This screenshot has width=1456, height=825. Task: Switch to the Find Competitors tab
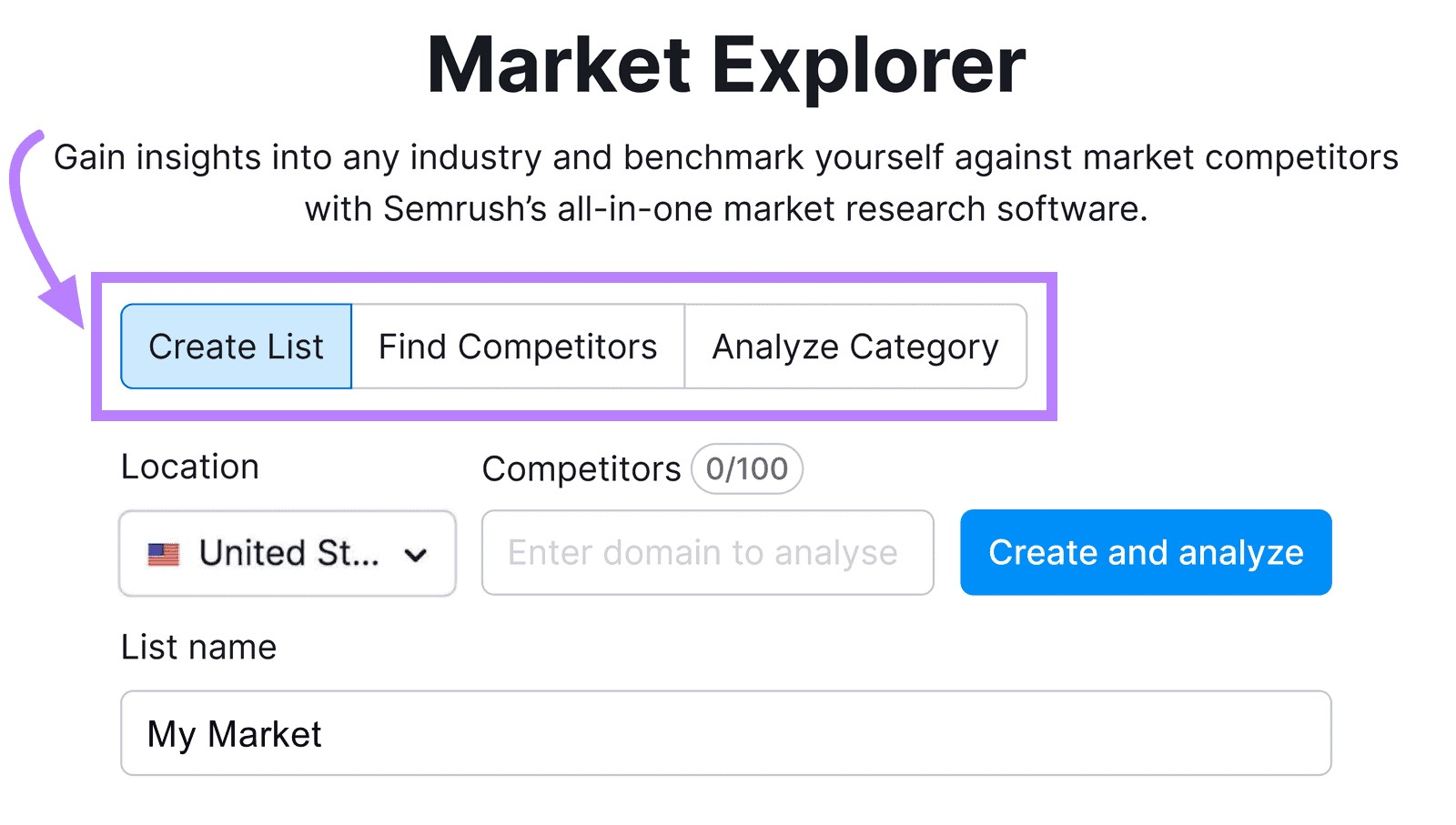pyautogui.click(x=517, y=346)
